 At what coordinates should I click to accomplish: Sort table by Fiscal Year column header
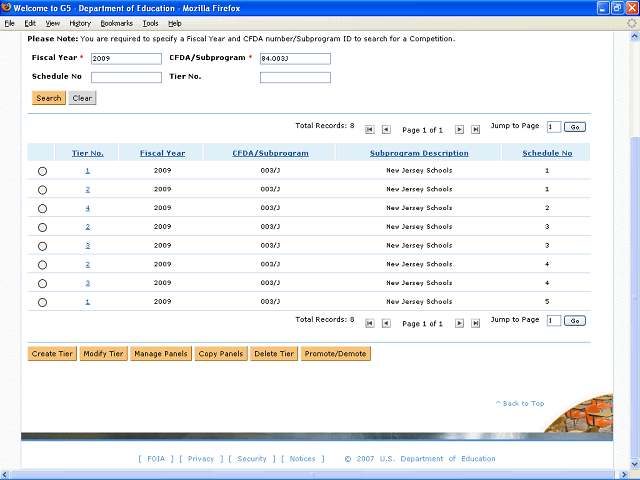point(162,153)
